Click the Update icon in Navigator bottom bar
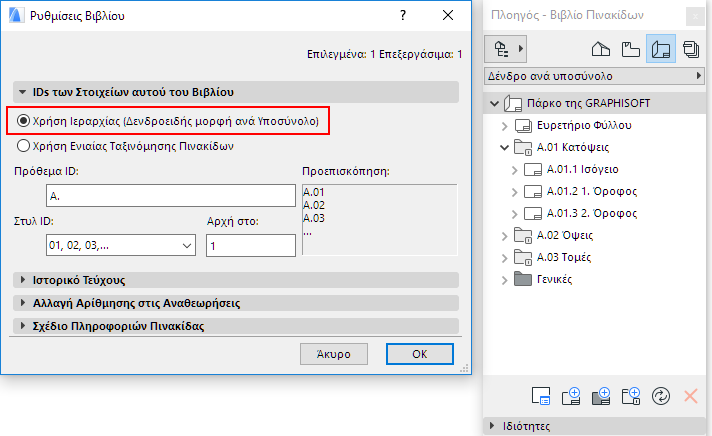The height and width of the screenshot is (436, 712). [x=661, y=396]
